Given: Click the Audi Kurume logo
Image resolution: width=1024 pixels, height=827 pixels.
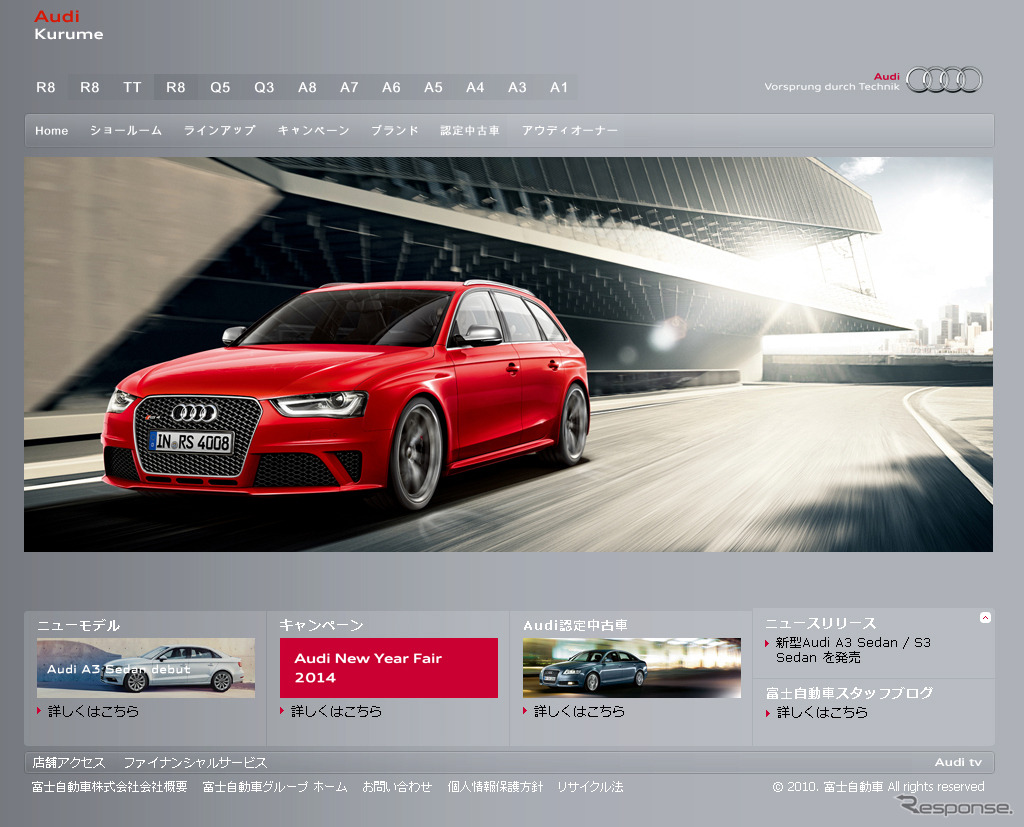Looking at the screenshot, I should (68, 25).
